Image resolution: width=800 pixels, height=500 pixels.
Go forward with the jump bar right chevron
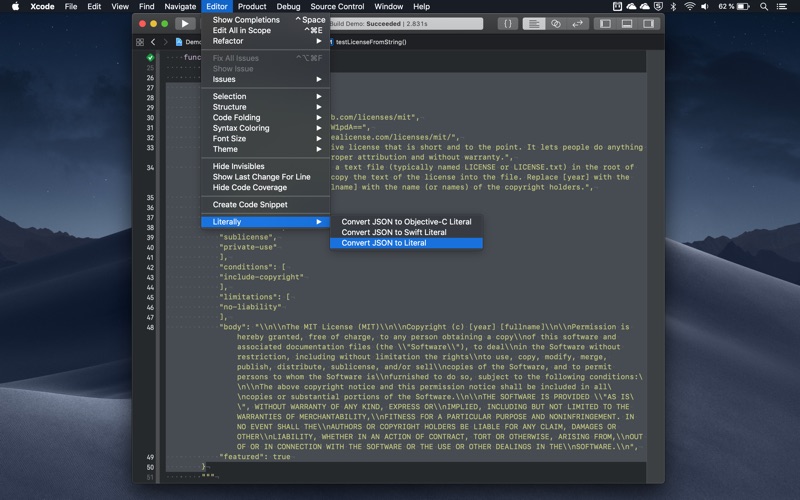click(x=165, y=42)
